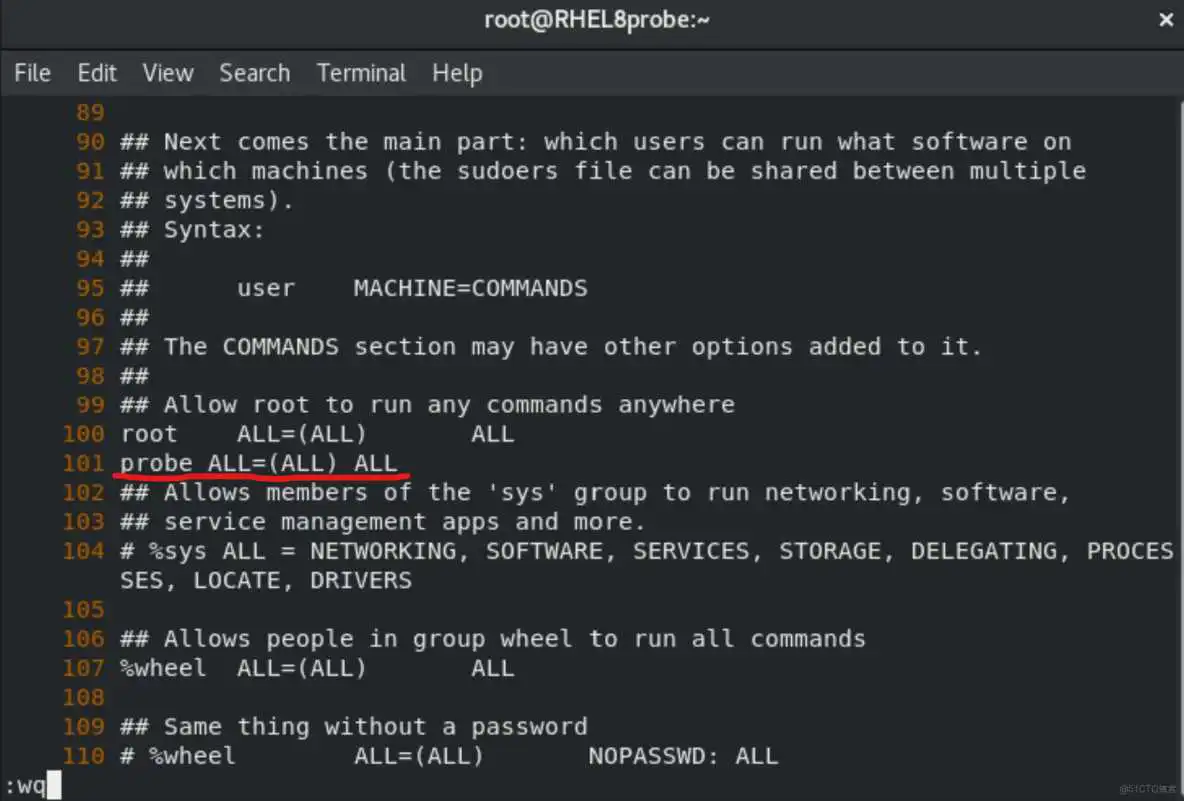Click the cursor block after :wq
1184x801 pixels.
(52, 786)
